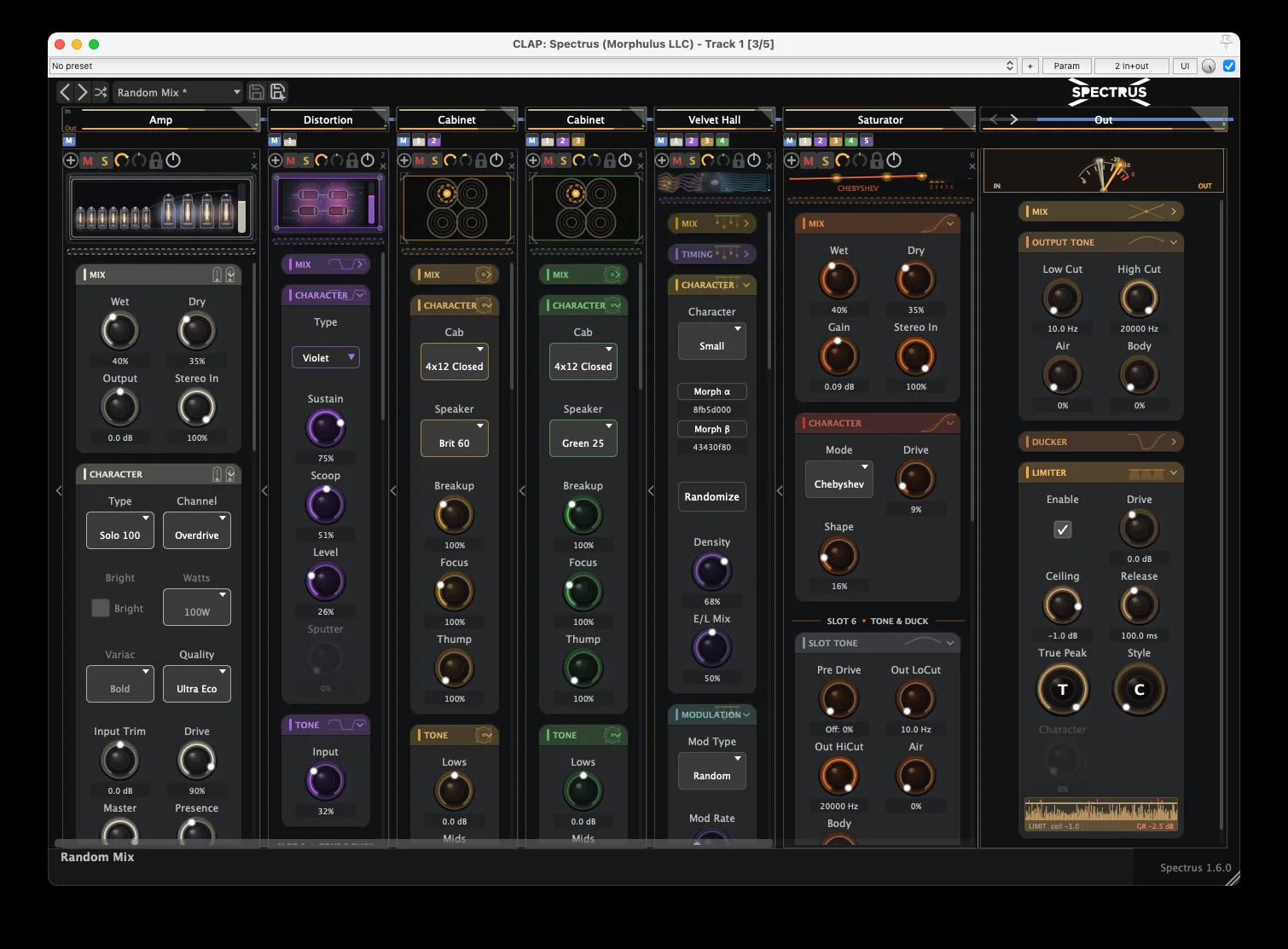Click the Velvet Hall slot power icon

tap(754, 160)
